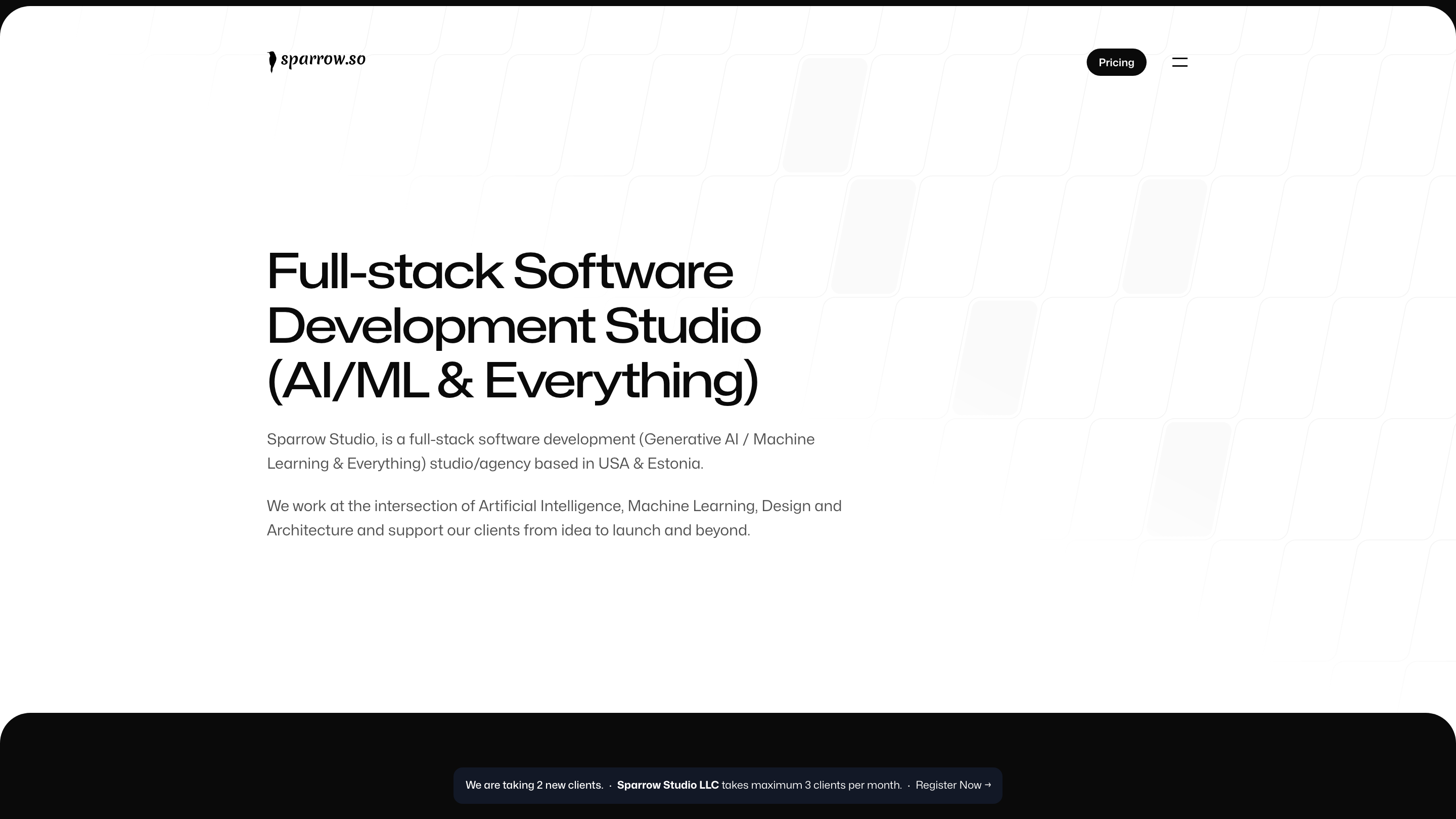Click the sparrow bird logo icon
Viewport: 1456px width, 819px height.
(x=272, y=62)
